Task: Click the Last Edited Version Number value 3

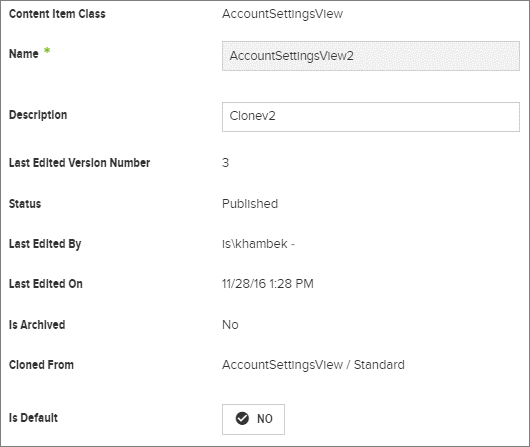Action: 225,163
